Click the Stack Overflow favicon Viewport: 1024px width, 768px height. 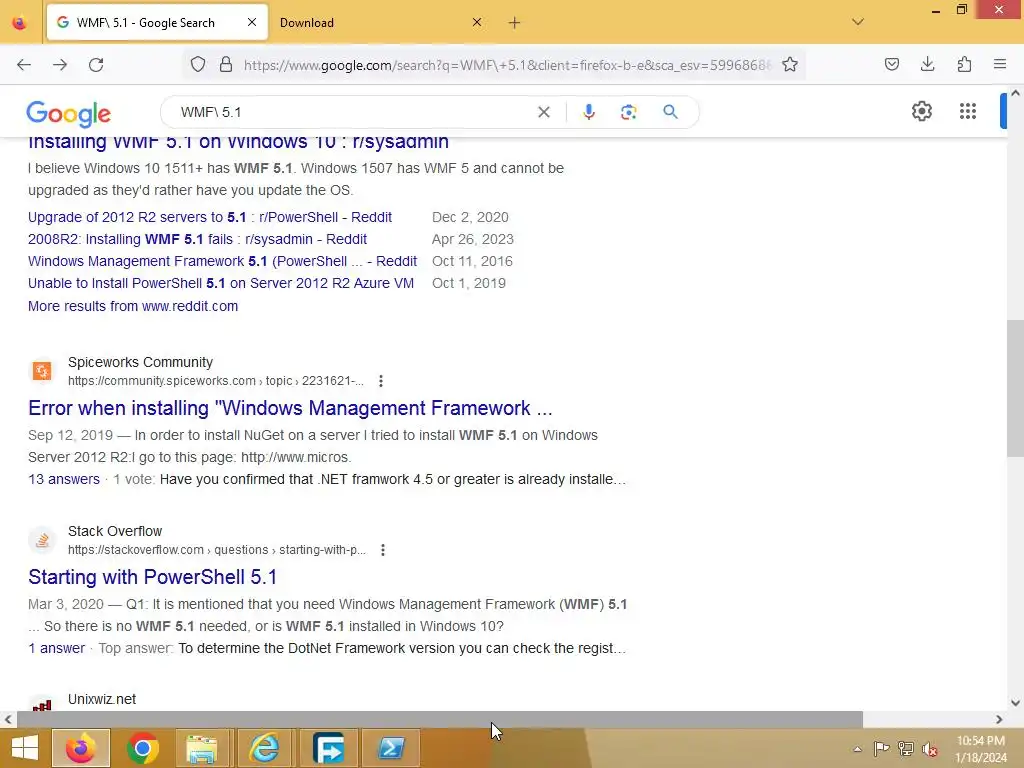(x=42, y=540)
